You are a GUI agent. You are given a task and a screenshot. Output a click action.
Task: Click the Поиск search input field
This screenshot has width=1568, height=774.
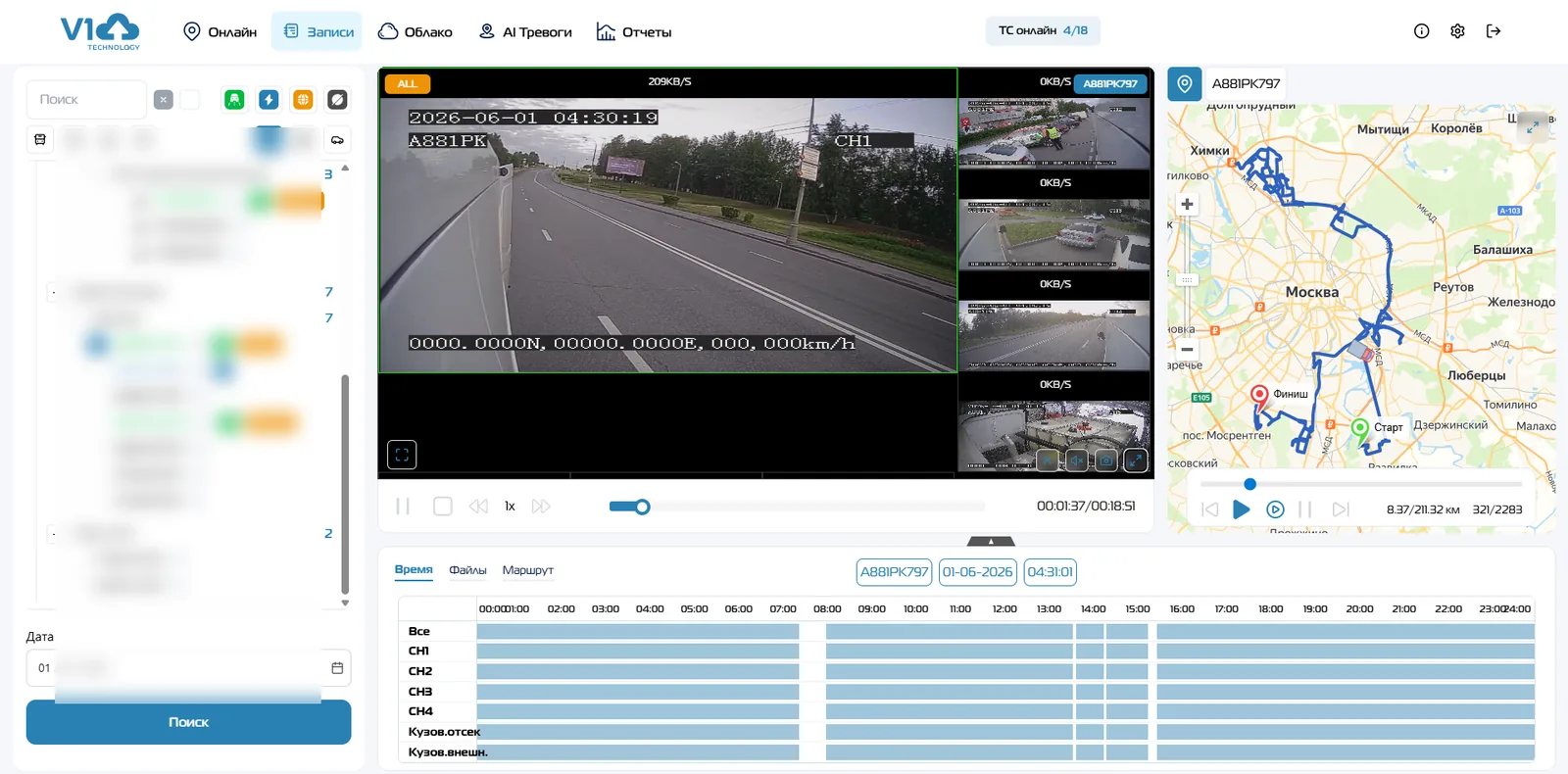86,100
